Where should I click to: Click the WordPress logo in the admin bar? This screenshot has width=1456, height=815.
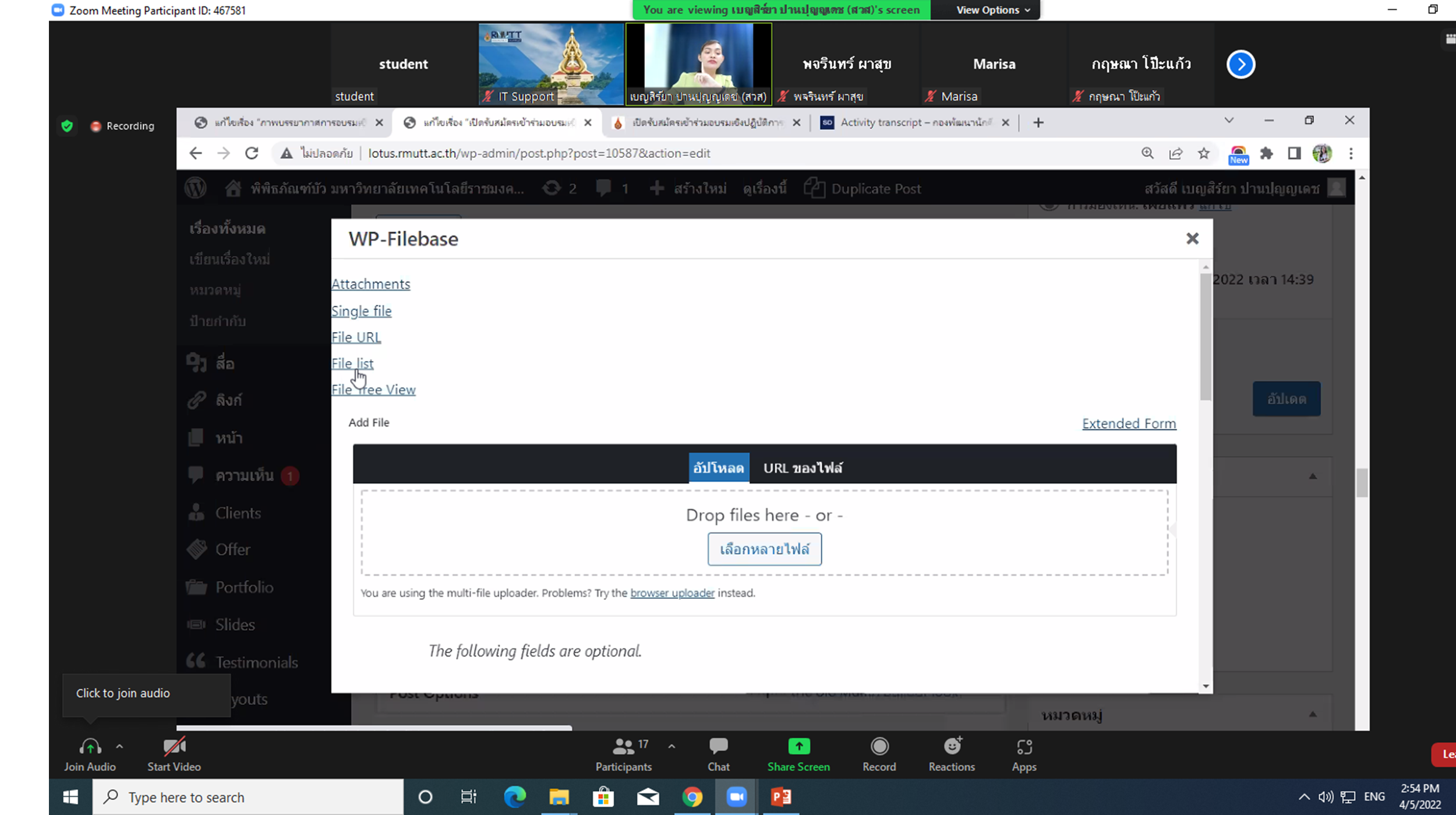point(196,188)
